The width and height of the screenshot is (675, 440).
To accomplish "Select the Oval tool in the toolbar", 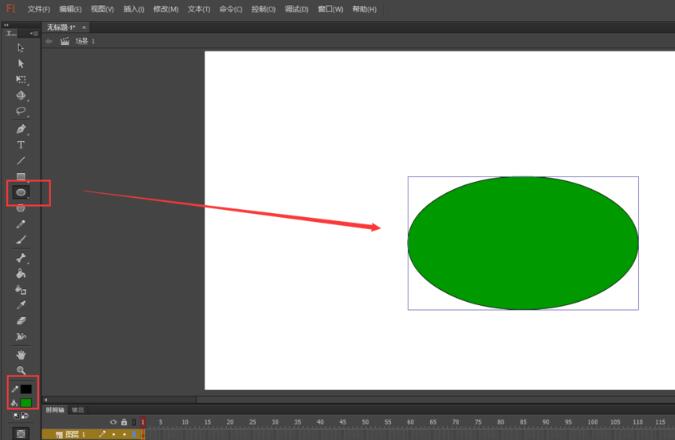I will tap(21, 191).
